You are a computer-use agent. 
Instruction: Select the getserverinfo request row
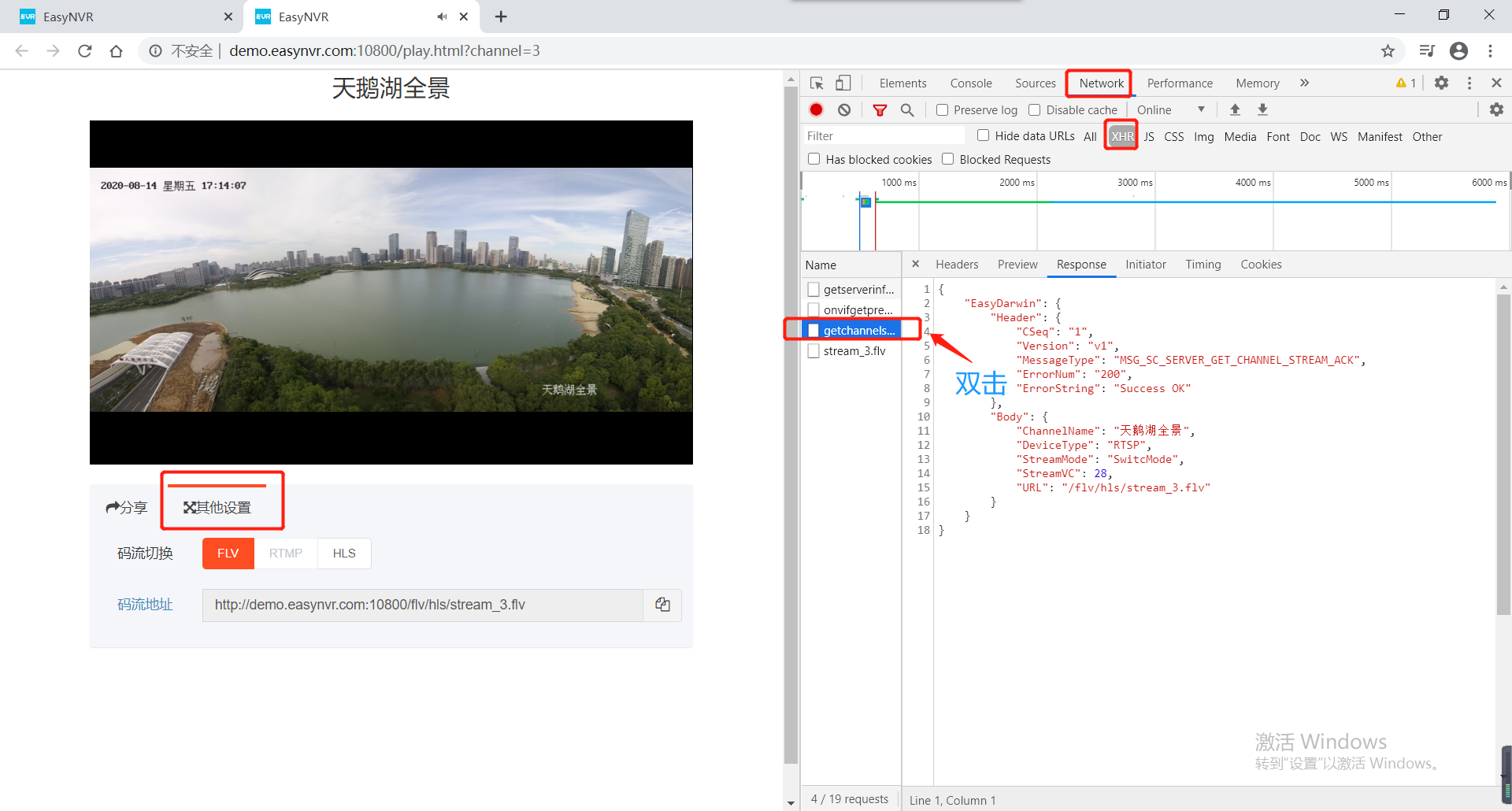[851, 290]
